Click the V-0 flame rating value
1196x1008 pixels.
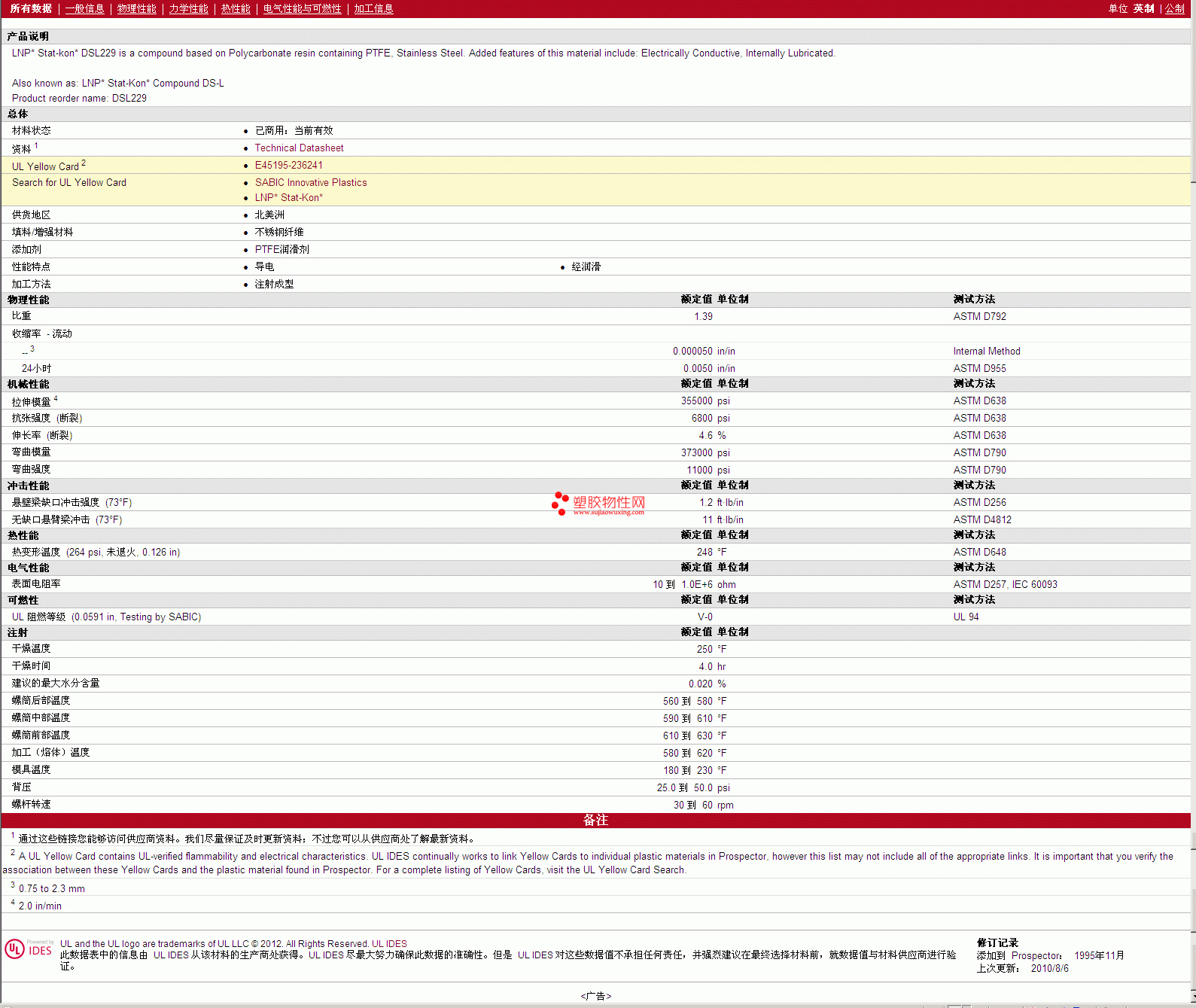point(705,617)
